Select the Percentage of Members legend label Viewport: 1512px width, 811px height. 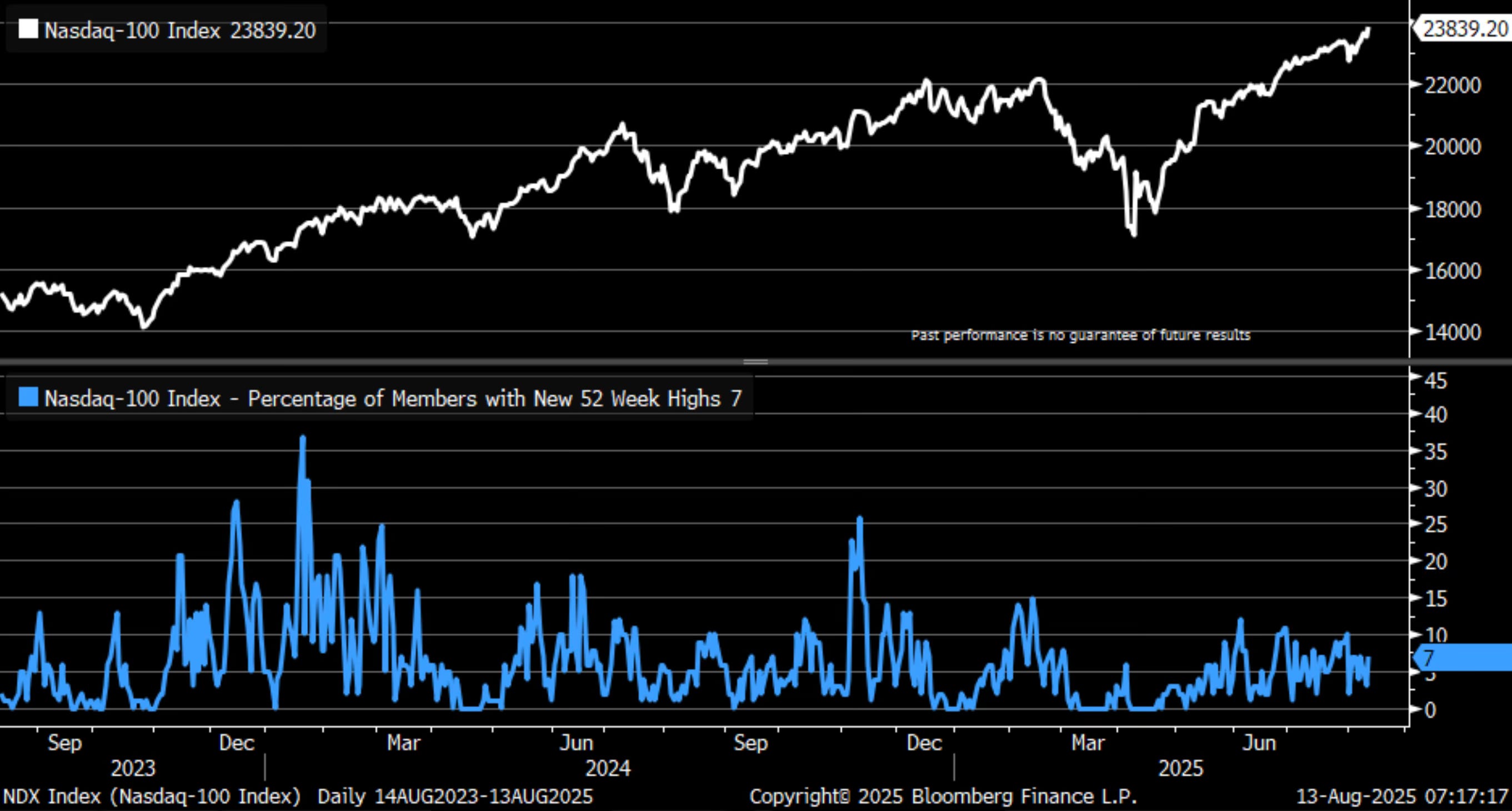pos(393,399)
